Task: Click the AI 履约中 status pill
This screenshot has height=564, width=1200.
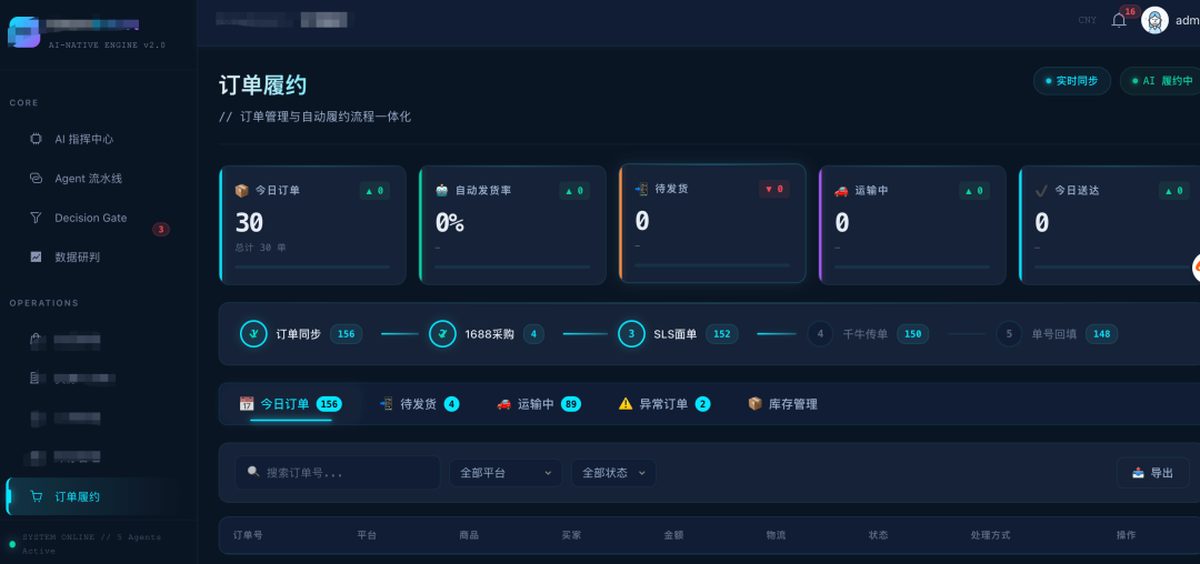Action: (1161, 81)
